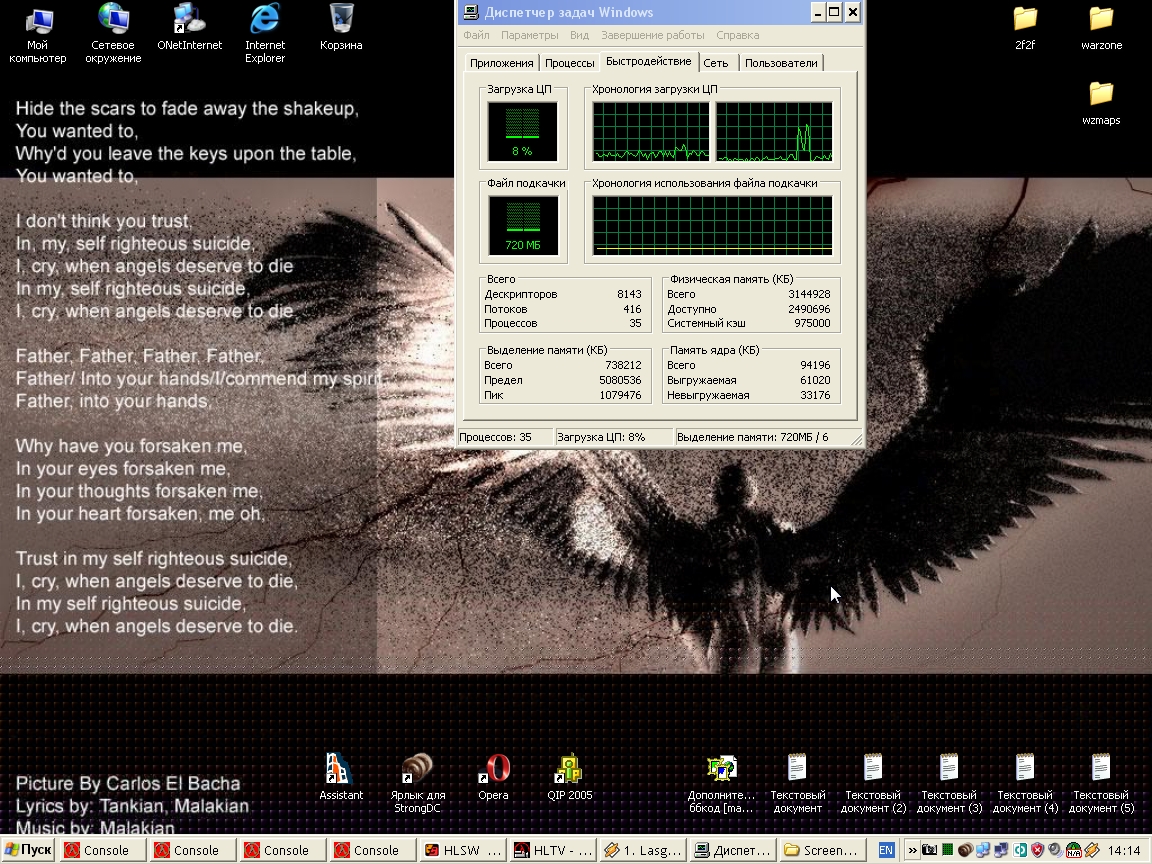Click the Task Manager title bar icon
This screenshot has width=1152, height=864.
470,12
